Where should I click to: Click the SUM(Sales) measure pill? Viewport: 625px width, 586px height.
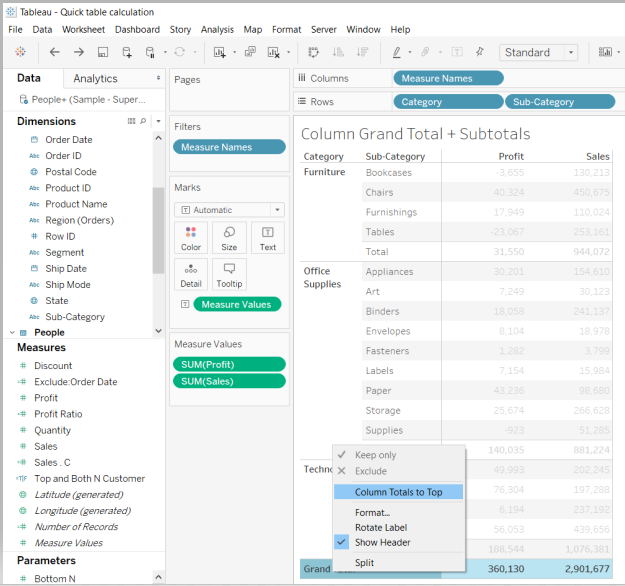click(229, 381)
